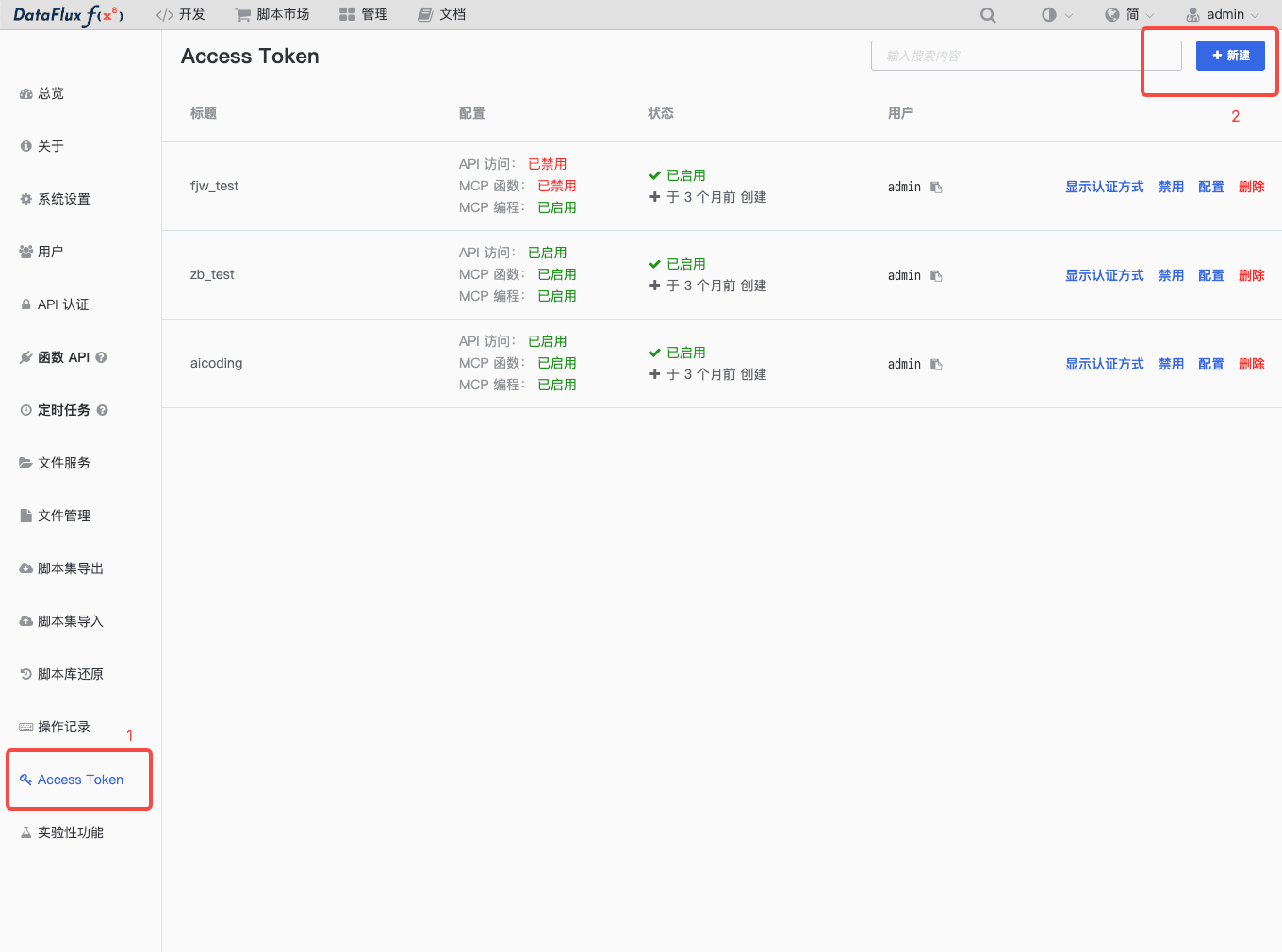The height and width of the screenshot is (952, 1282).
Task: Click the fjw_test token title
Action: coord(214,186)
